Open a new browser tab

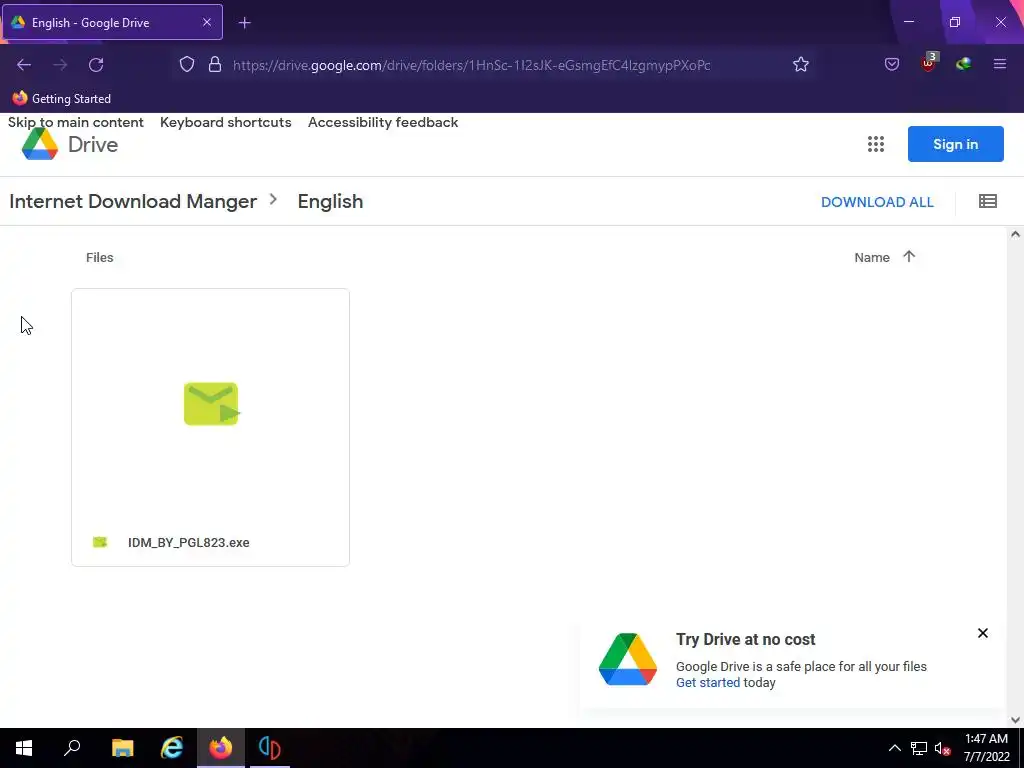pos(244,23)
